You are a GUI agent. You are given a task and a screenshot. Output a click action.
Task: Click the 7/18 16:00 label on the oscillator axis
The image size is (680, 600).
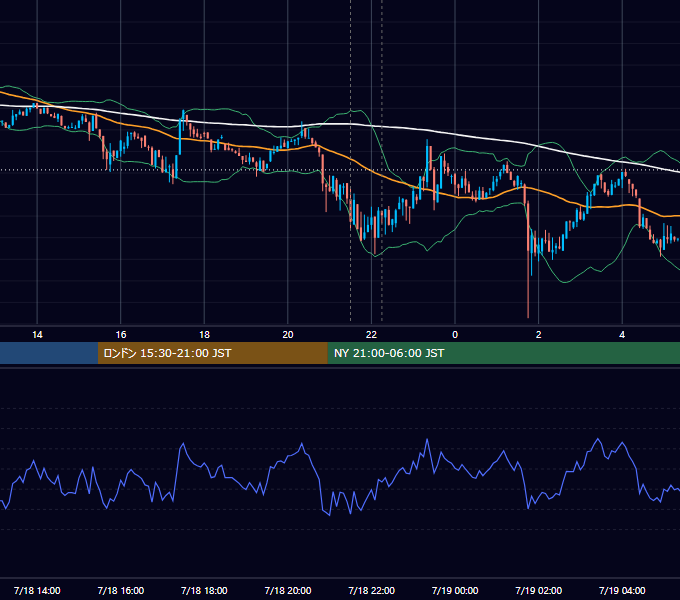pos(121,590)
